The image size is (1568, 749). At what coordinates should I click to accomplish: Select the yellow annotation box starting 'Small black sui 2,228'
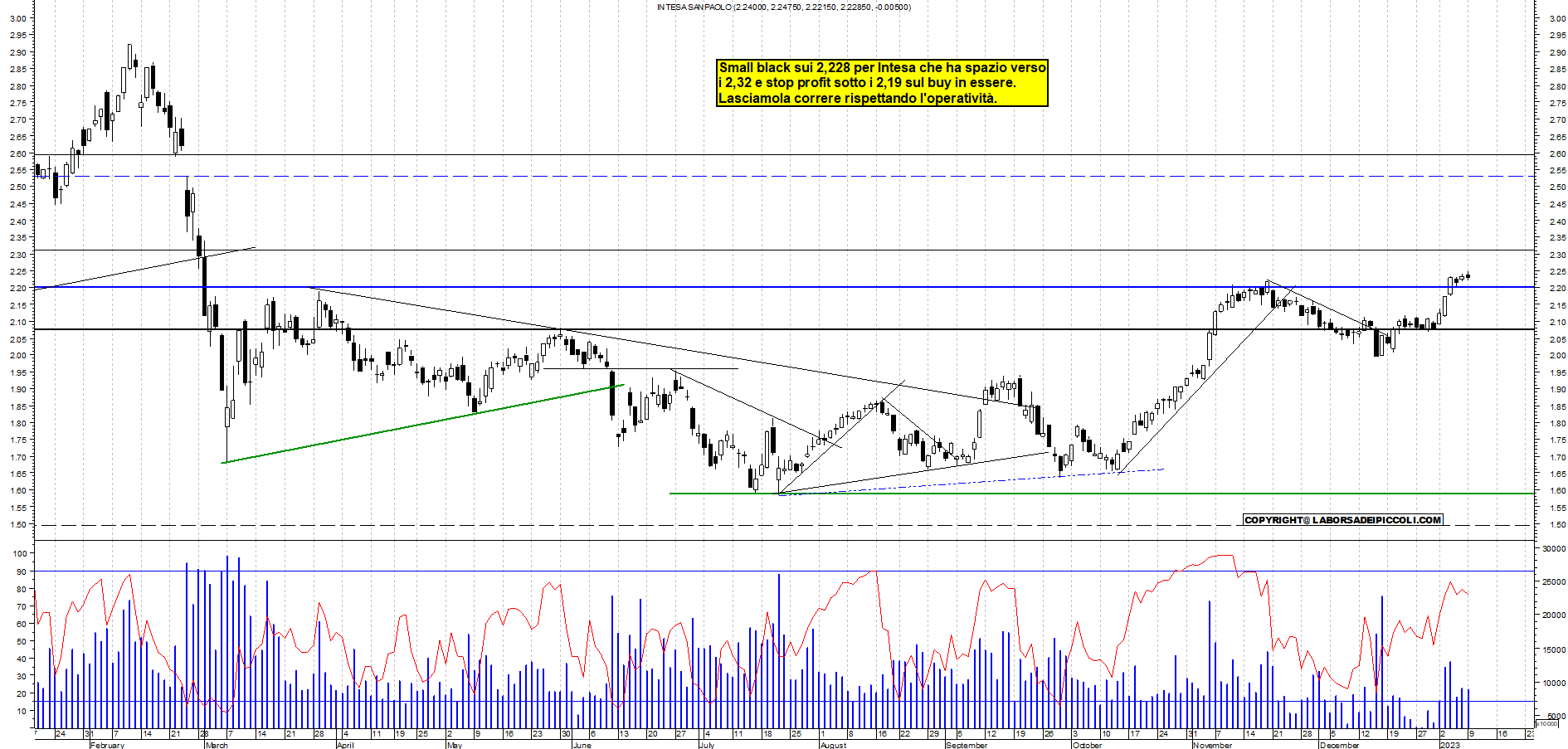coord(882,83)
